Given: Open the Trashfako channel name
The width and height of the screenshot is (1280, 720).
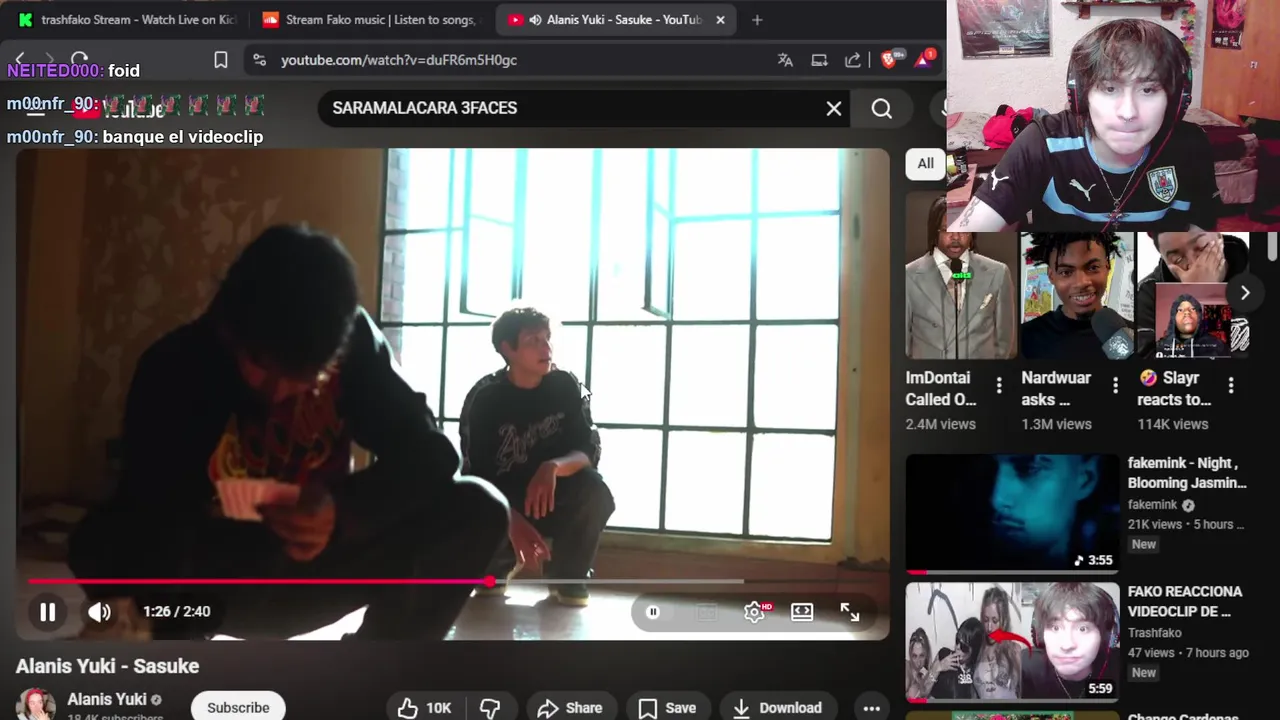Looking at the screenshot, I should click(1155, 633).
